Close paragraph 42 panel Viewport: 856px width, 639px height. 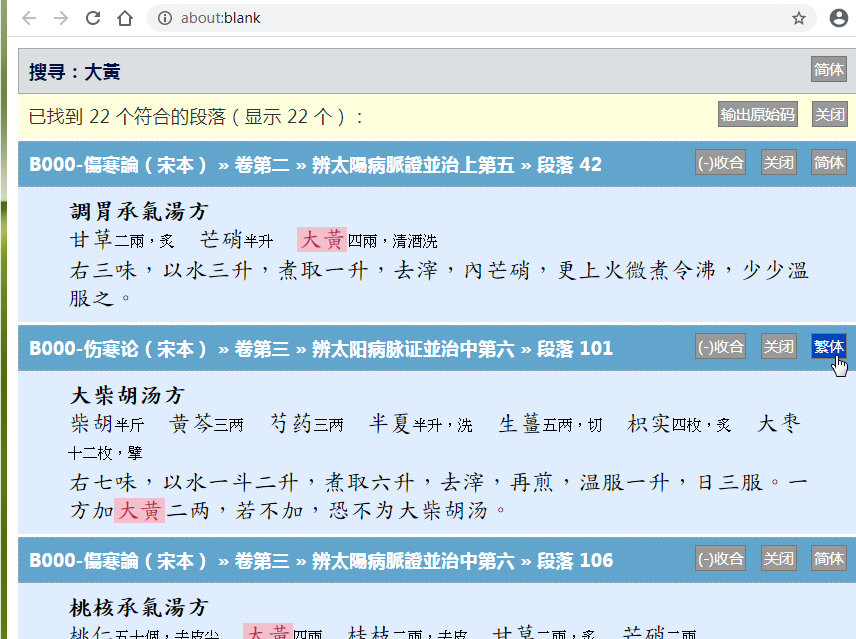pos(778,163)
